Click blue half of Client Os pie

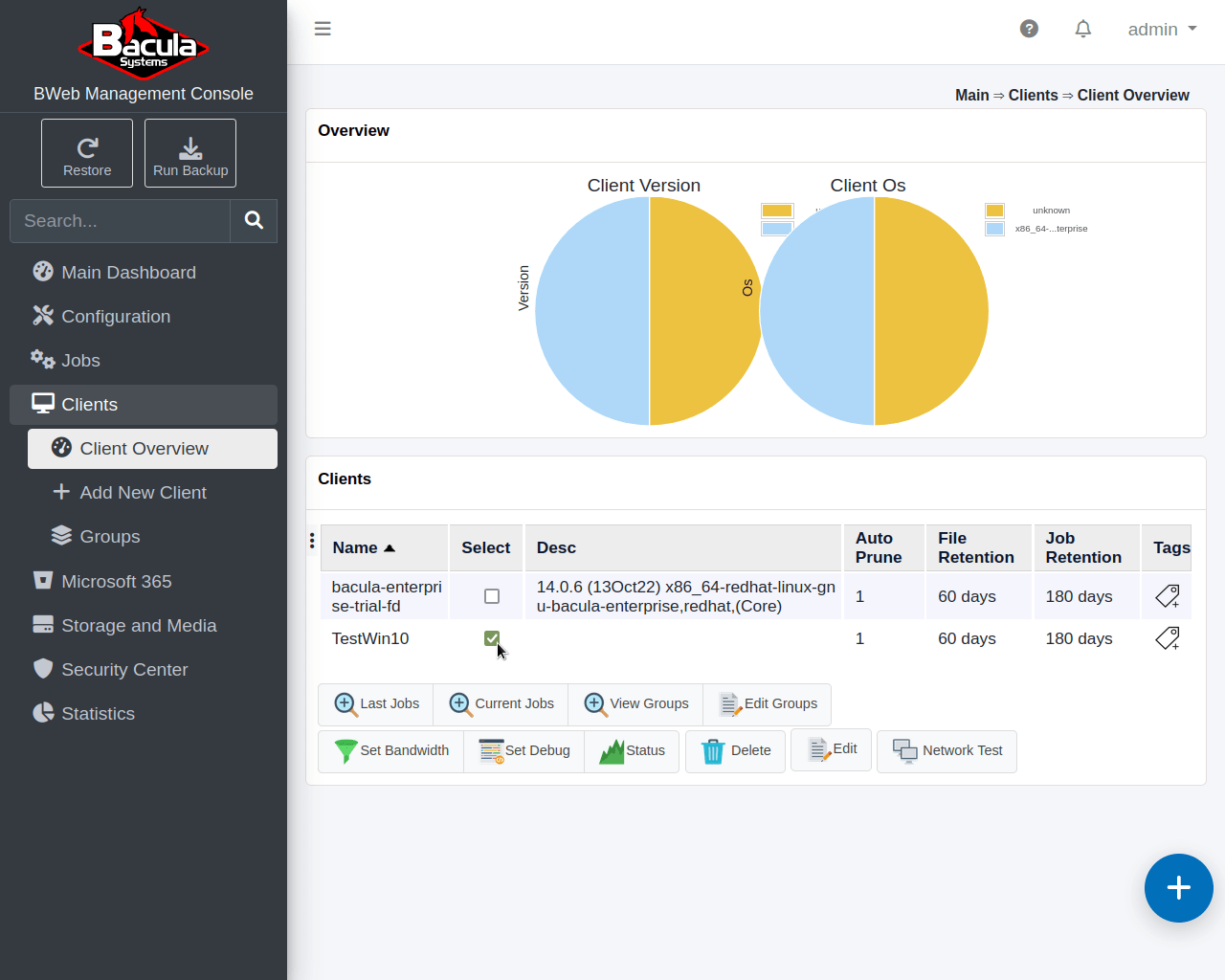pos(818,311)
